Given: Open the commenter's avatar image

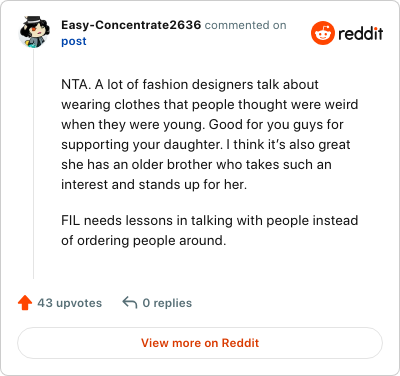Looking at the screenshot, I should (34, 32).
